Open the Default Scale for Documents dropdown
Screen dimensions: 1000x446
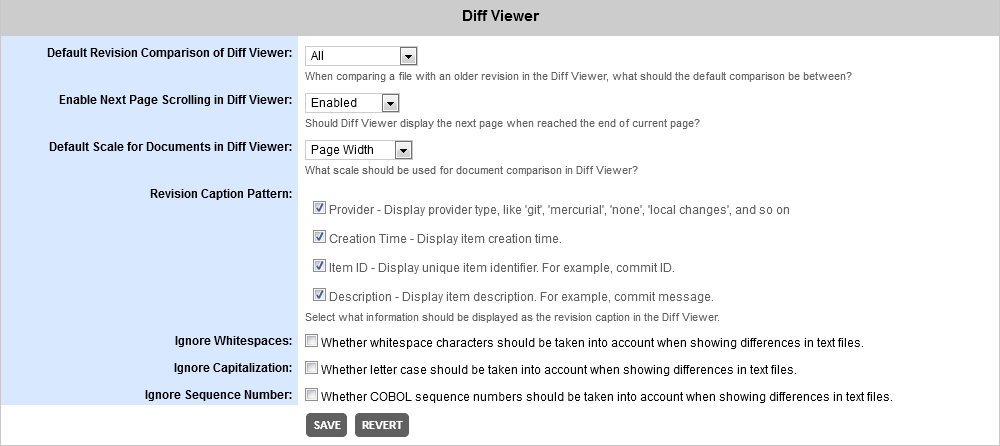(x=358, y=150)
